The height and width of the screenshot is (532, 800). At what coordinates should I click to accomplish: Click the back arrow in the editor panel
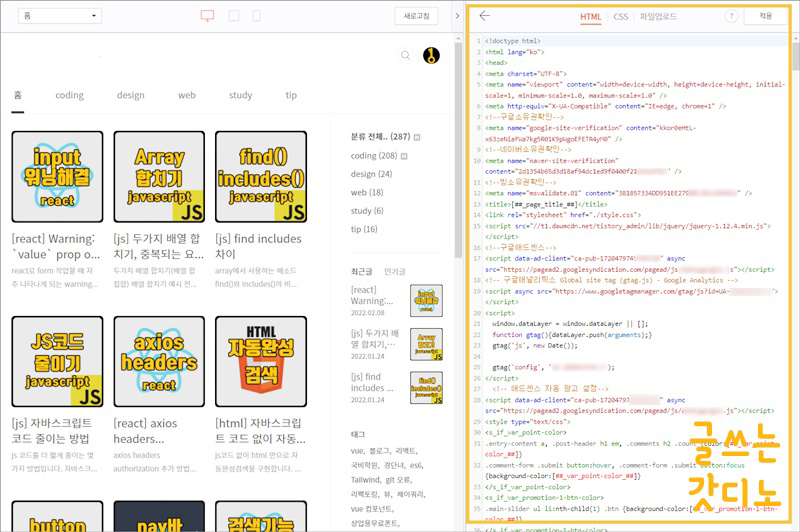[x=485, y=16]
